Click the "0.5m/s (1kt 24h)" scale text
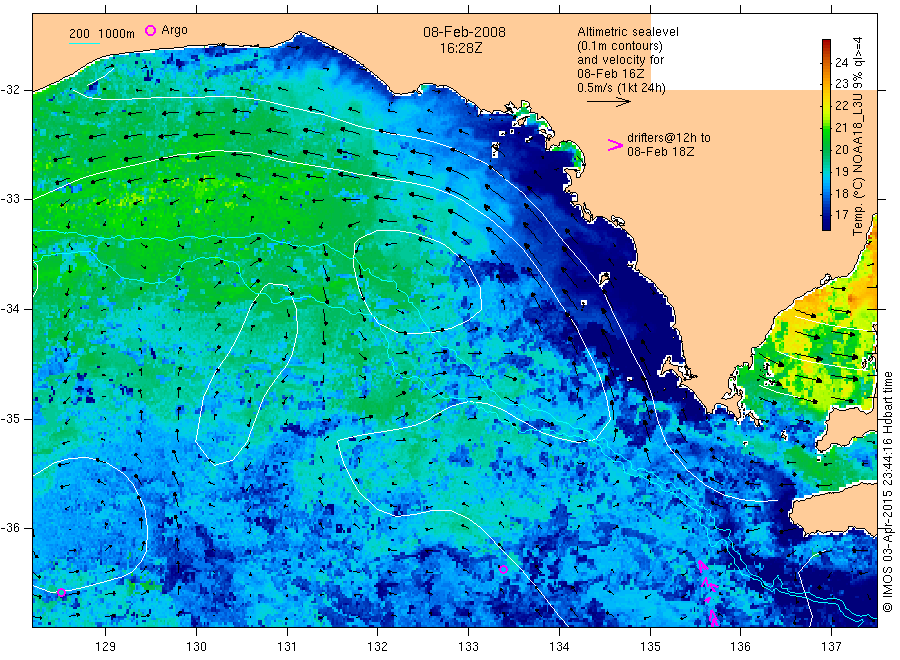 (x=622, y=88)
